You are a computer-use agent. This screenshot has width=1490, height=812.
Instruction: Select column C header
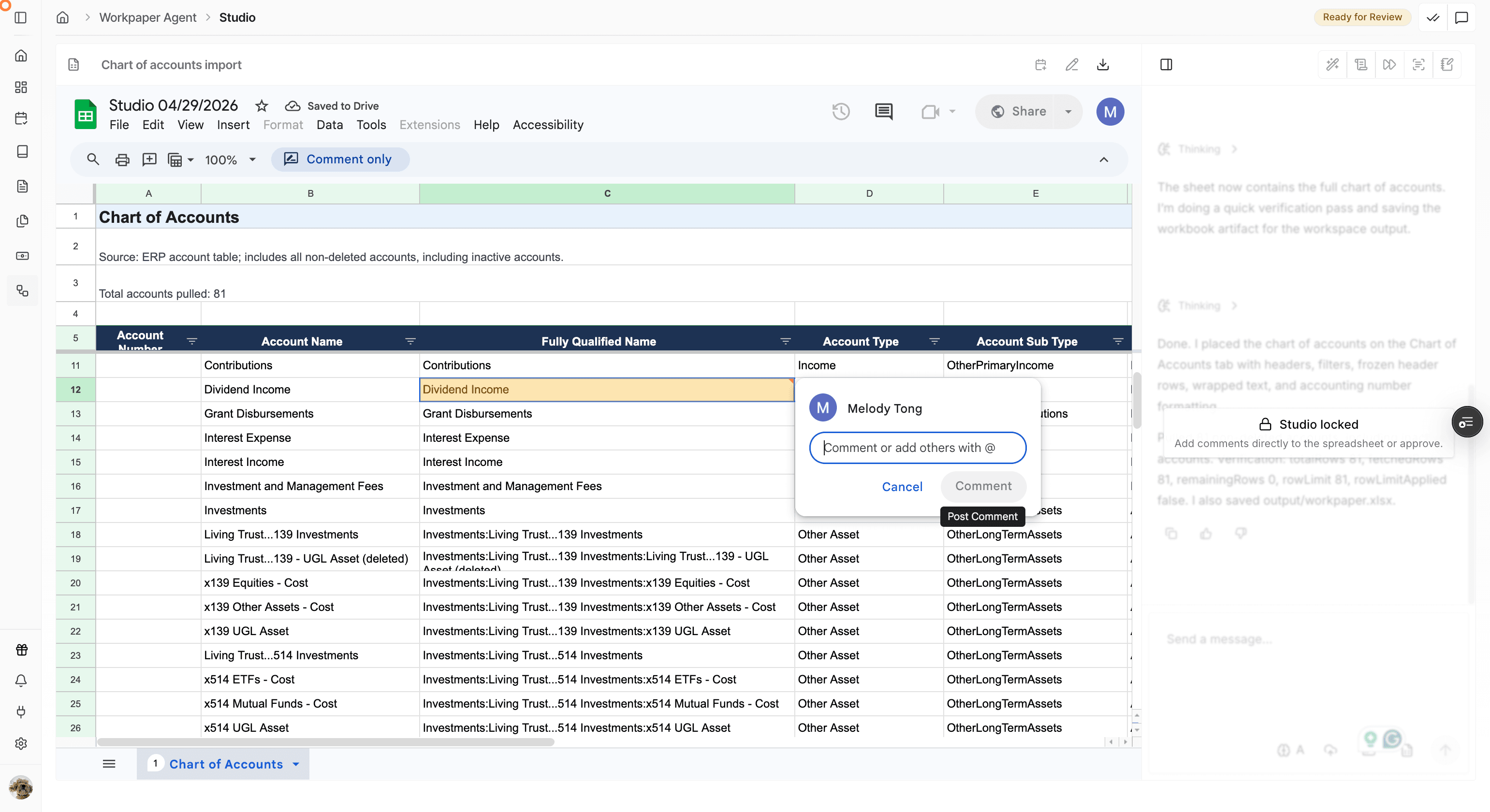[607, 194]
